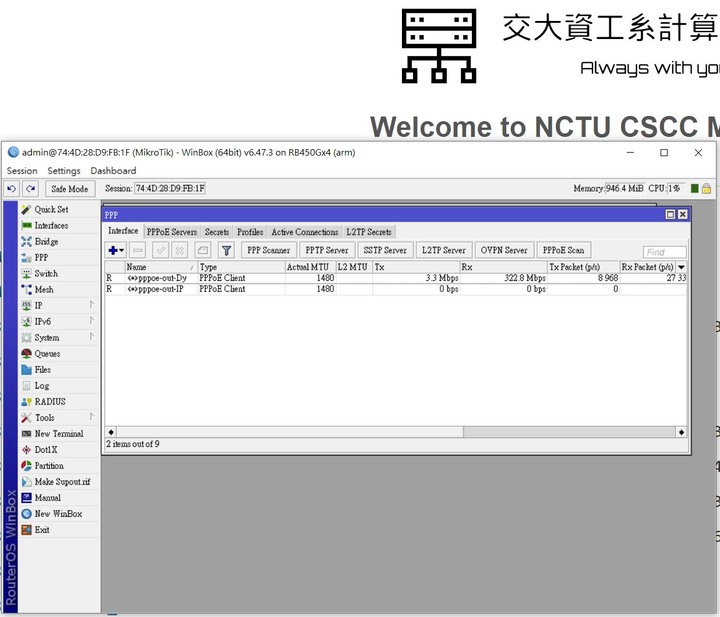Close the PPP inner window
Image resolution: width=720 pixels, height=617 pixels.
pyautogui.click(x=682, y=214)
